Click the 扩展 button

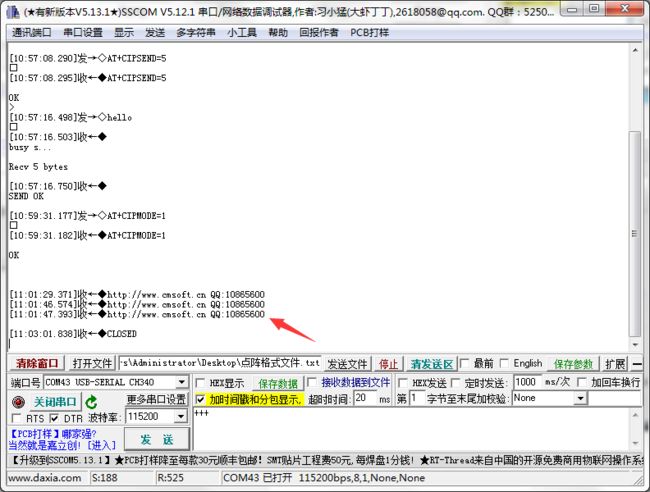point(615,364)
